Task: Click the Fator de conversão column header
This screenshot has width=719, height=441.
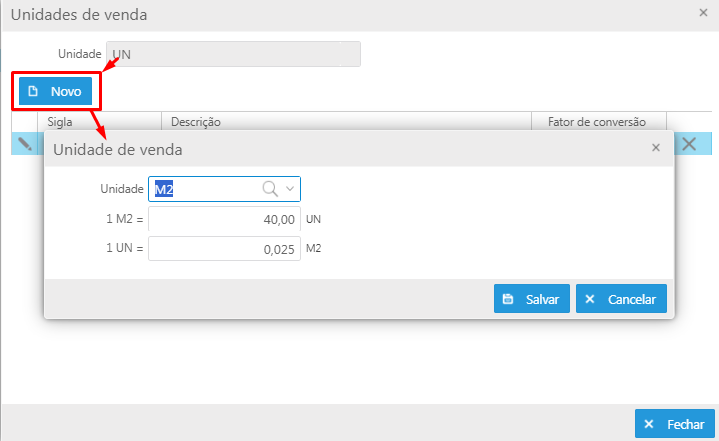Action: coord(598,122)
